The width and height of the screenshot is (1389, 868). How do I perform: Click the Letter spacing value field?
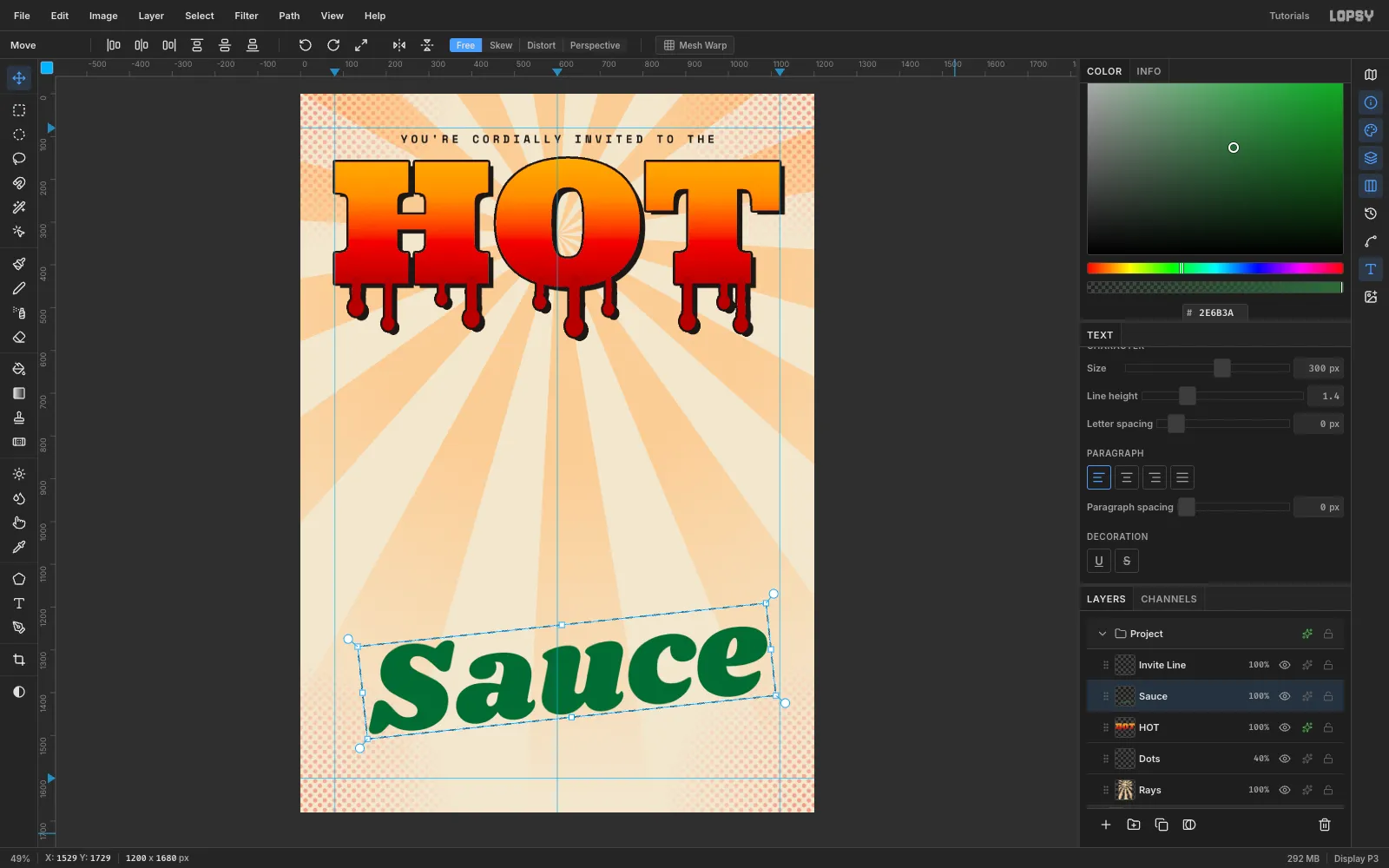pyautogui.click(x=1319, y=424)
